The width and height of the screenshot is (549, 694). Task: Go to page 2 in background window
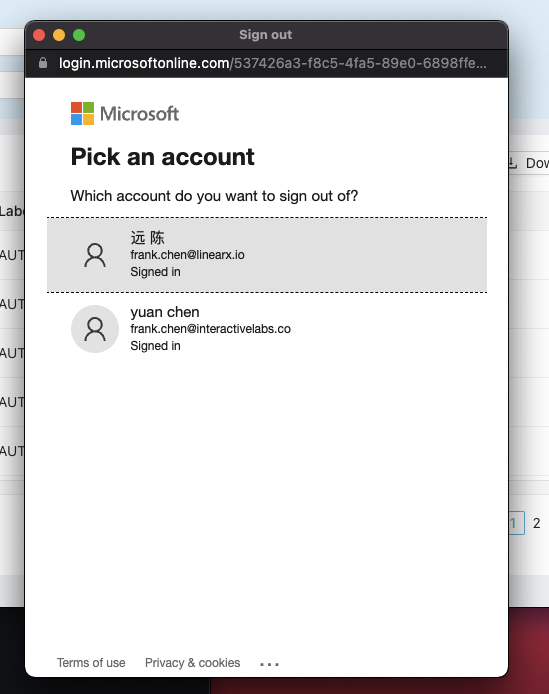537,523
